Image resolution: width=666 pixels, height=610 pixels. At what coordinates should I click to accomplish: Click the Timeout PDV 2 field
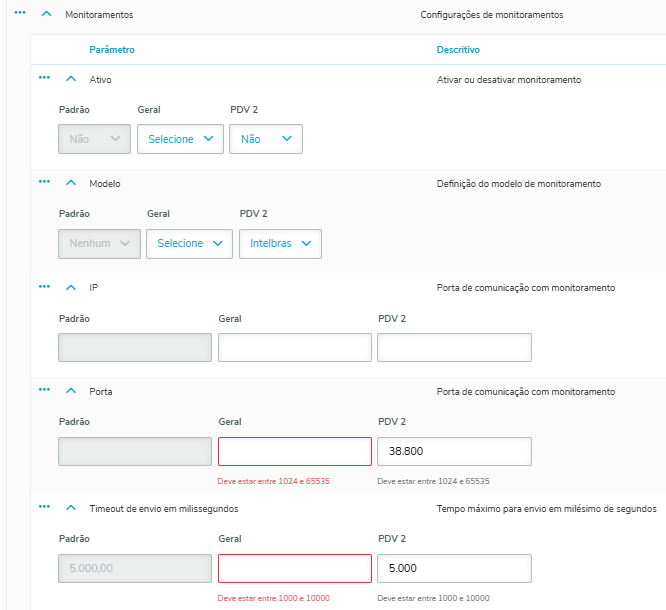[x=454, y=568]
